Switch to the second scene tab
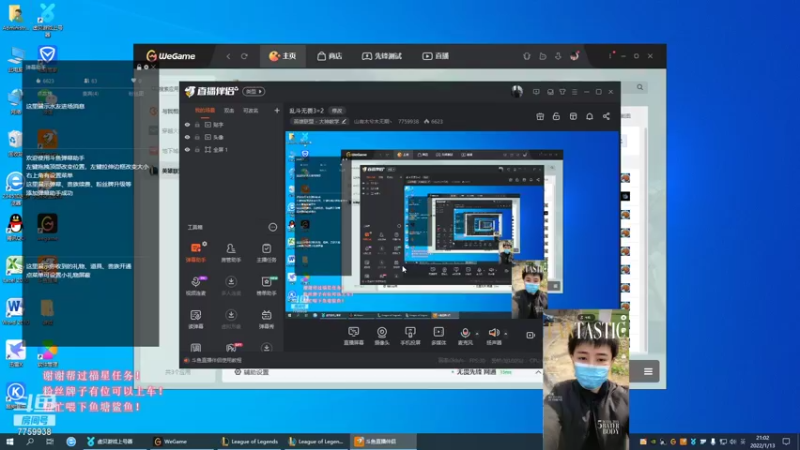This screenshot has width=800, height=450. (x=229, y=110)
